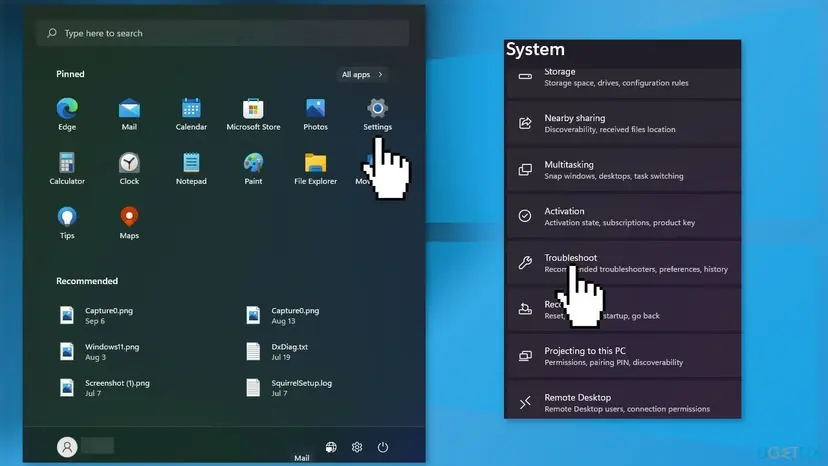This screenshot has height=466, width=828.
Task: Open Capture0.png dated Sep 6
Action: pyautogui.click(x=98, y=315)
